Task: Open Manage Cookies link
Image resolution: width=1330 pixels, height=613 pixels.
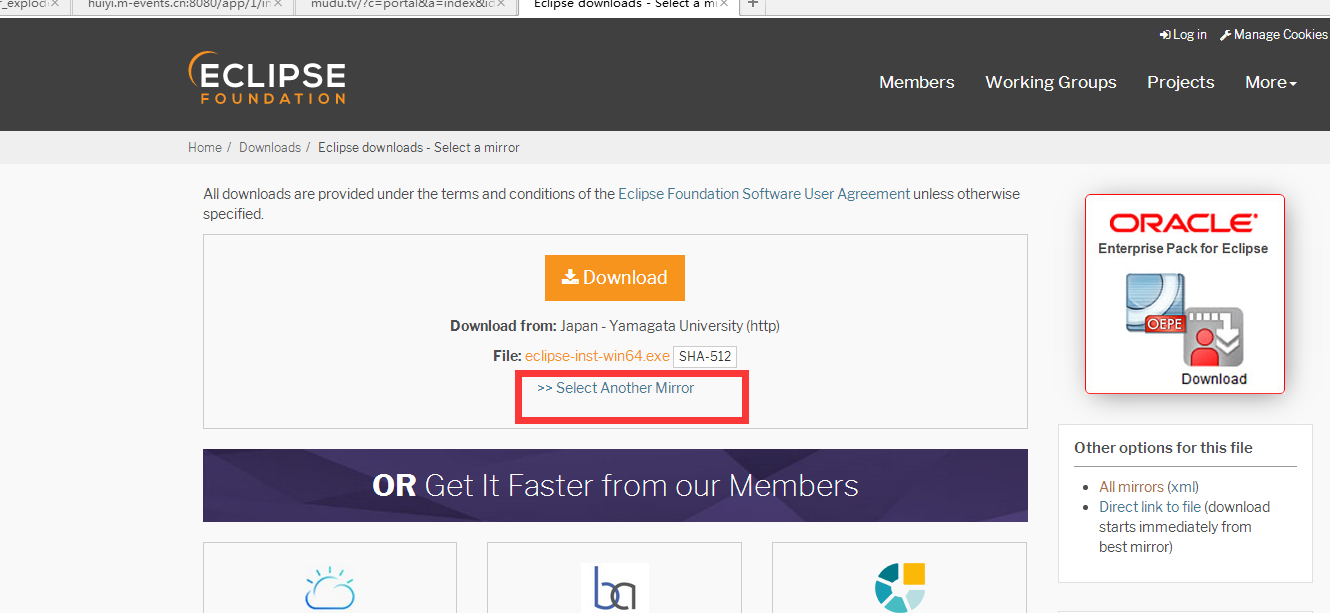Action: pyautogui.click(x=1274, y=34)
